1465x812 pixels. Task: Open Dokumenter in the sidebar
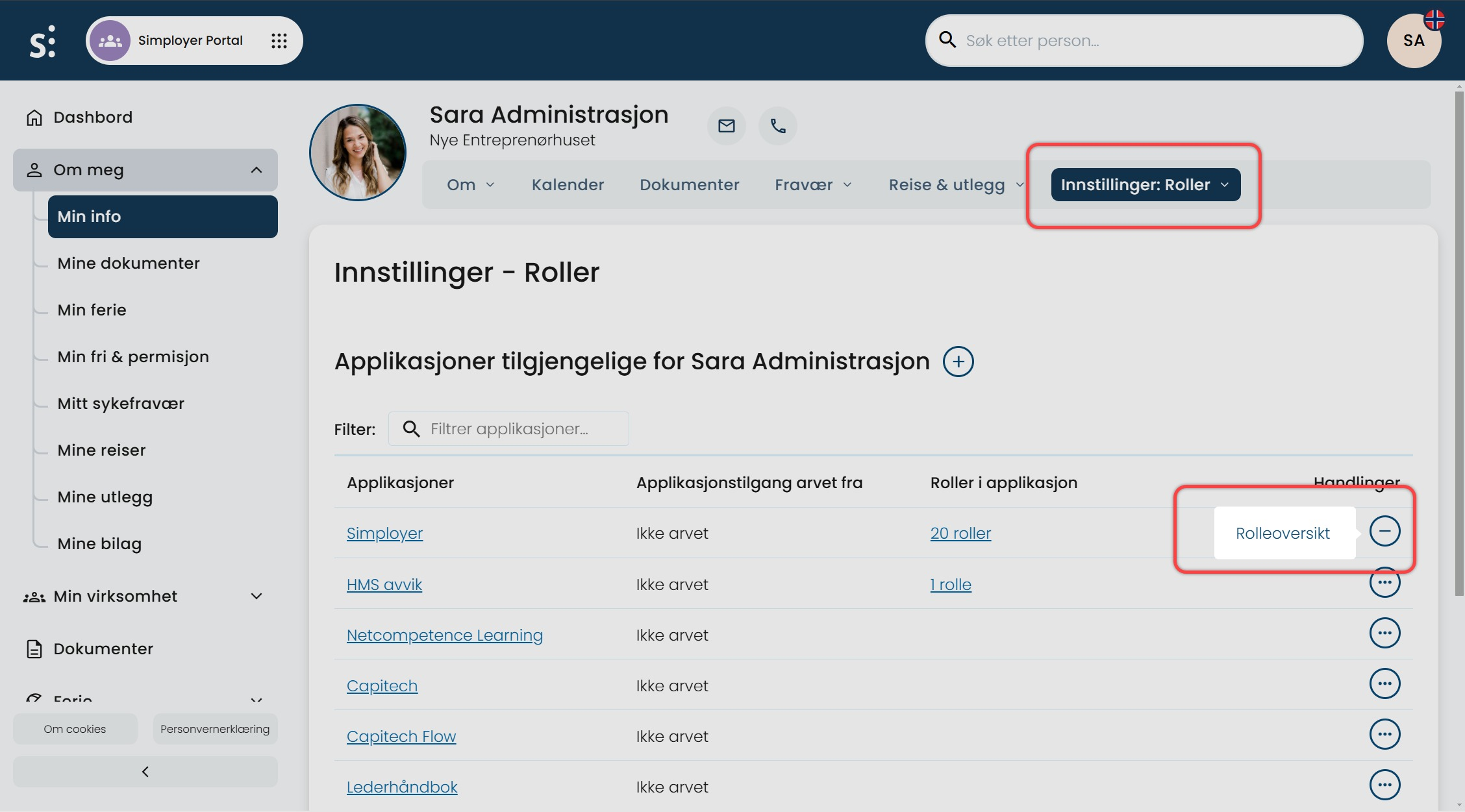point(103,649)
